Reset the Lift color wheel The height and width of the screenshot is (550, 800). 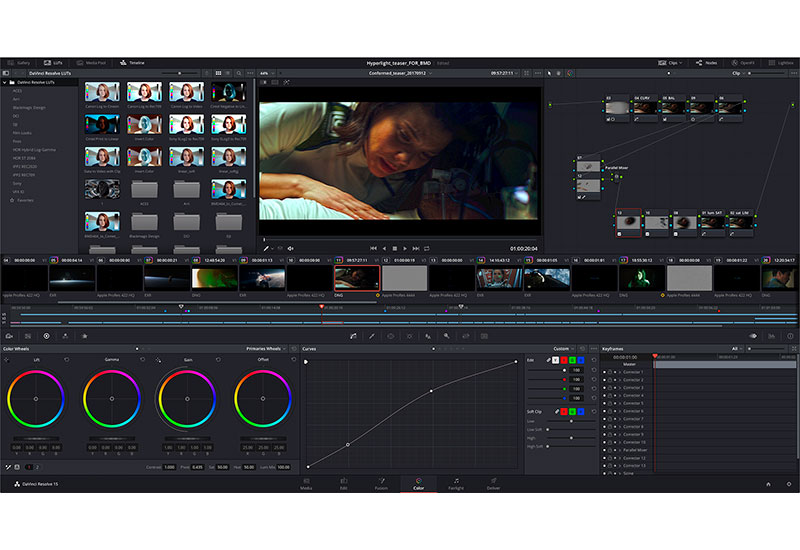67,360
